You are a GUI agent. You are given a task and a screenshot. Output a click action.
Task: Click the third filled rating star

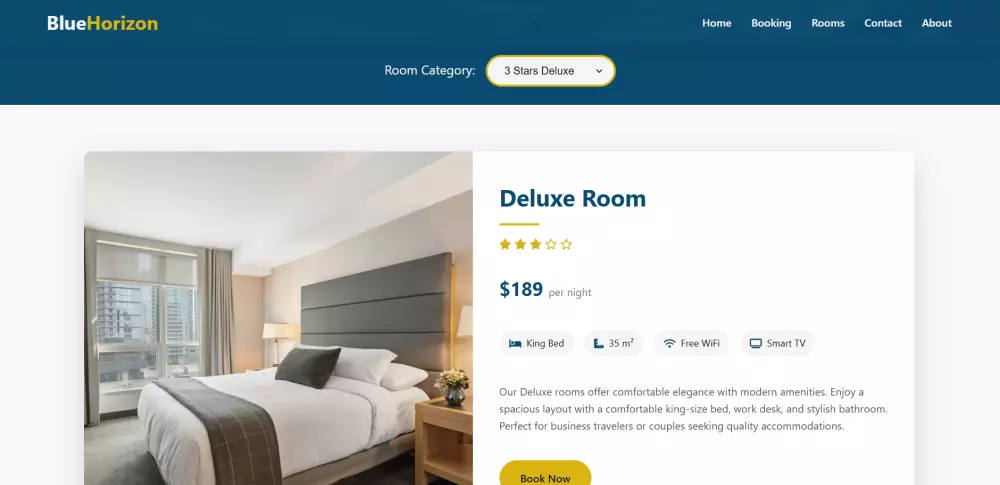(536, 244)
